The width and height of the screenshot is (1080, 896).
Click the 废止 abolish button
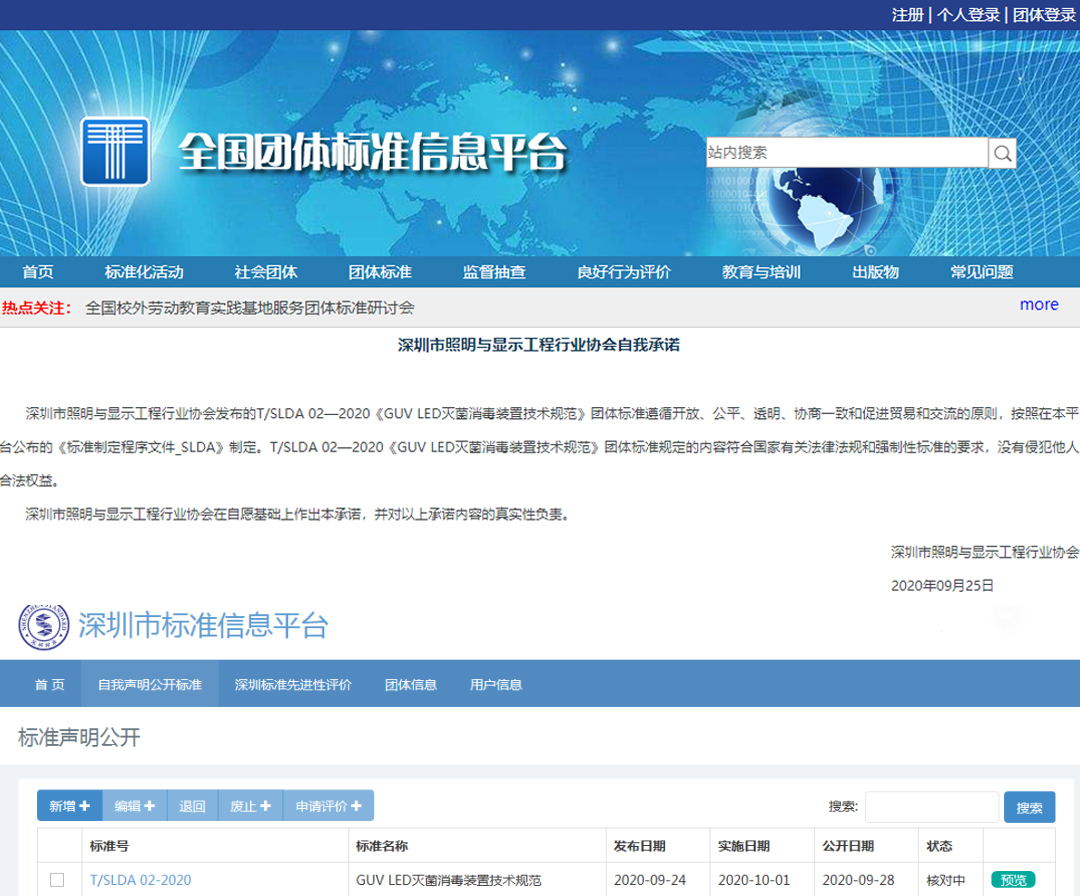[x=250, y=806]
